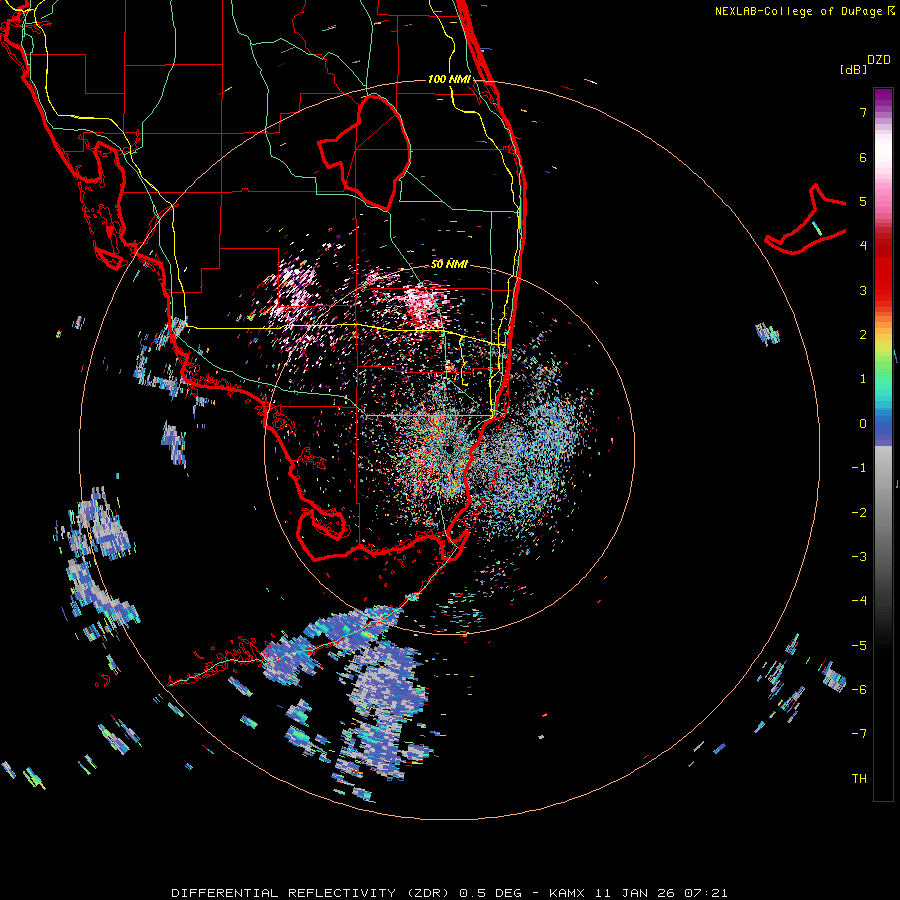This screenshot has height=900, width=900.
Task: Click the 3 value on color scale
Action: coord(863,290)
